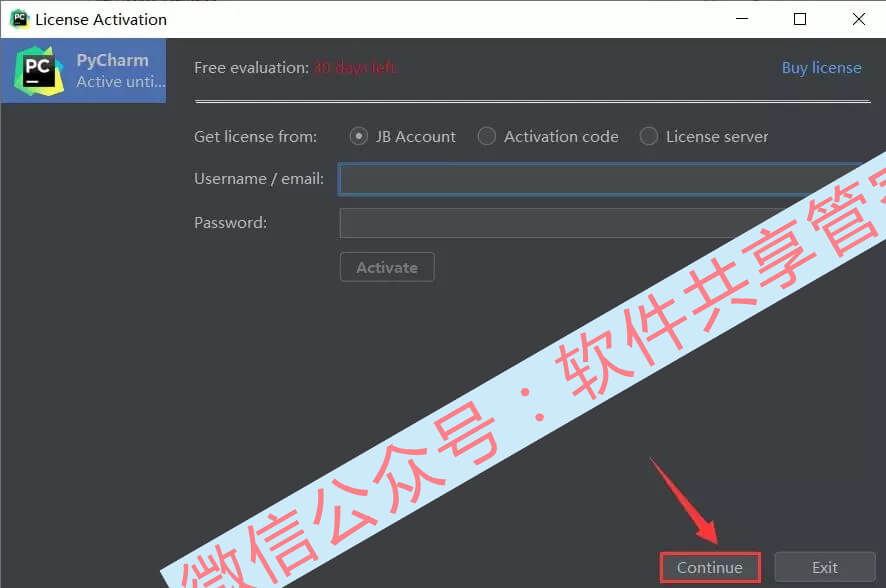Click the 'Free evaluation:' label text

pyautogui.click(x=251, y=68)
